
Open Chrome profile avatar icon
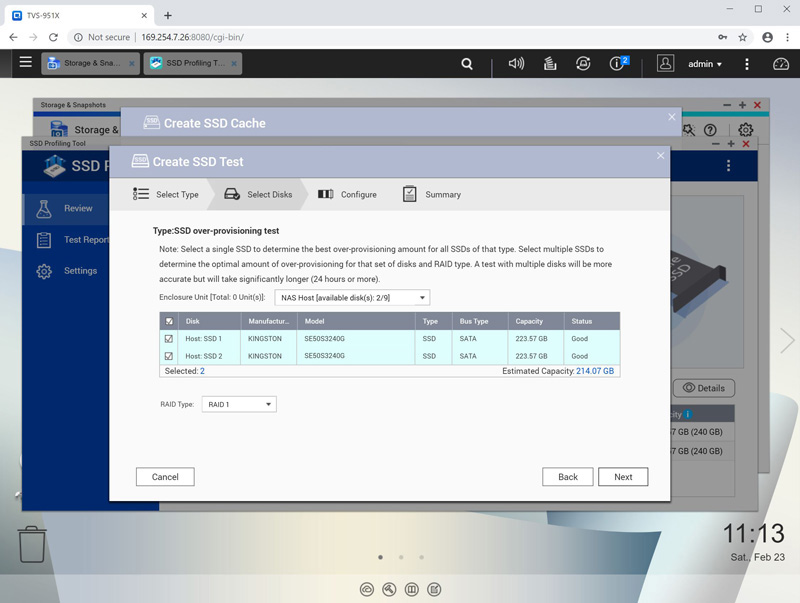767,37
